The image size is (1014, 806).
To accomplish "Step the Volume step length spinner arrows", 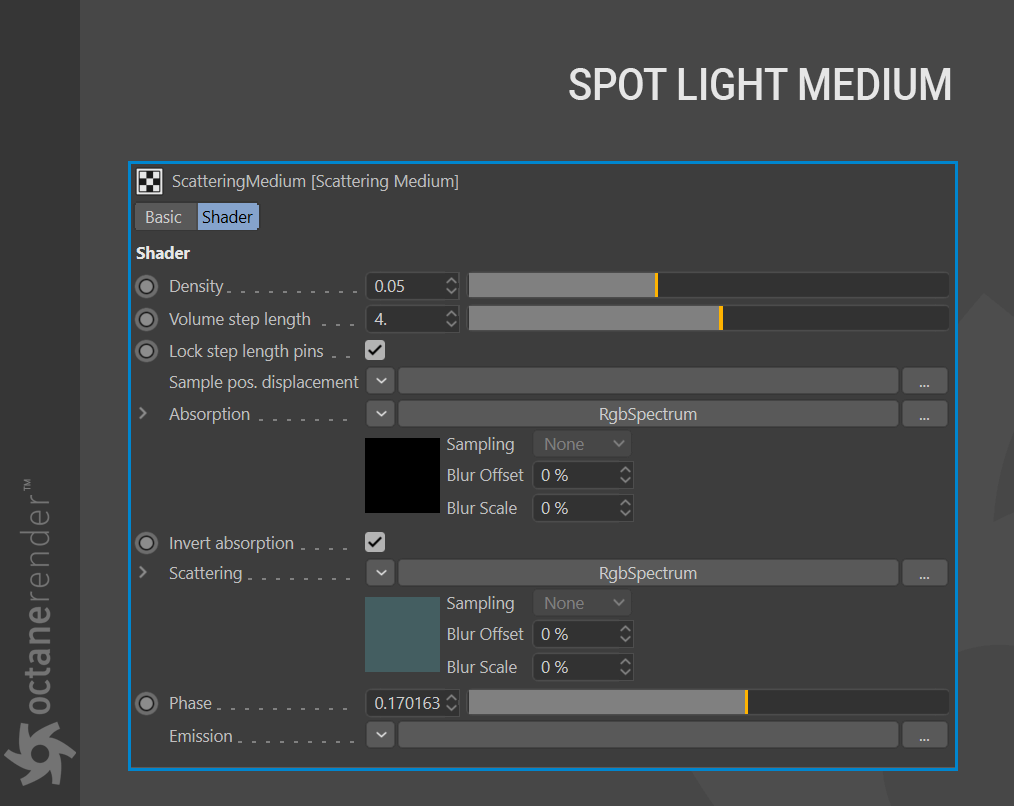I will pos(451,319).
